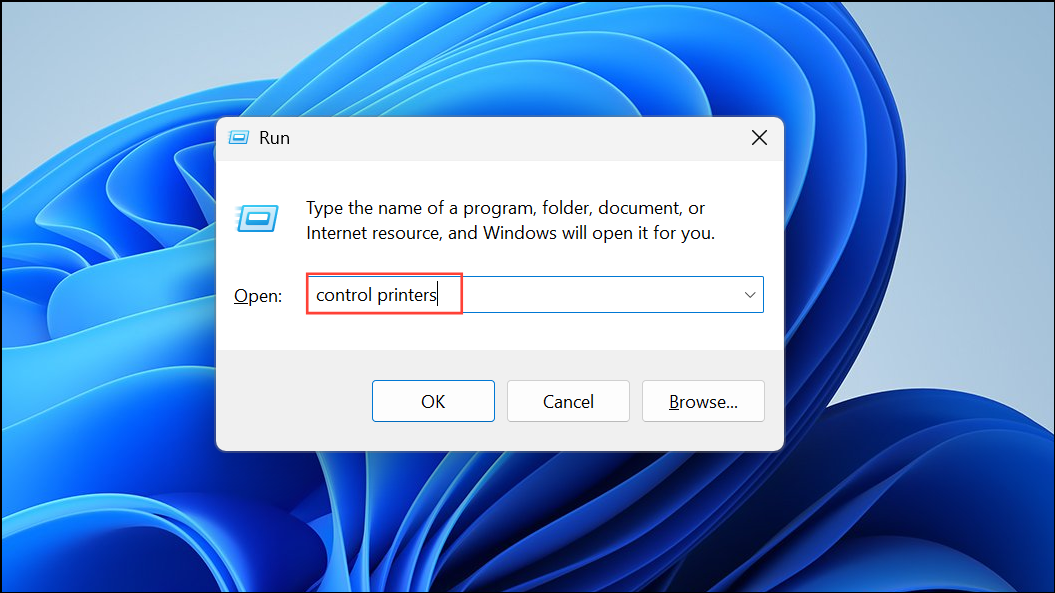Open the Browse dialog
Screen dimensions: 1055x593
pyautogui.click(x=702, y=401)
